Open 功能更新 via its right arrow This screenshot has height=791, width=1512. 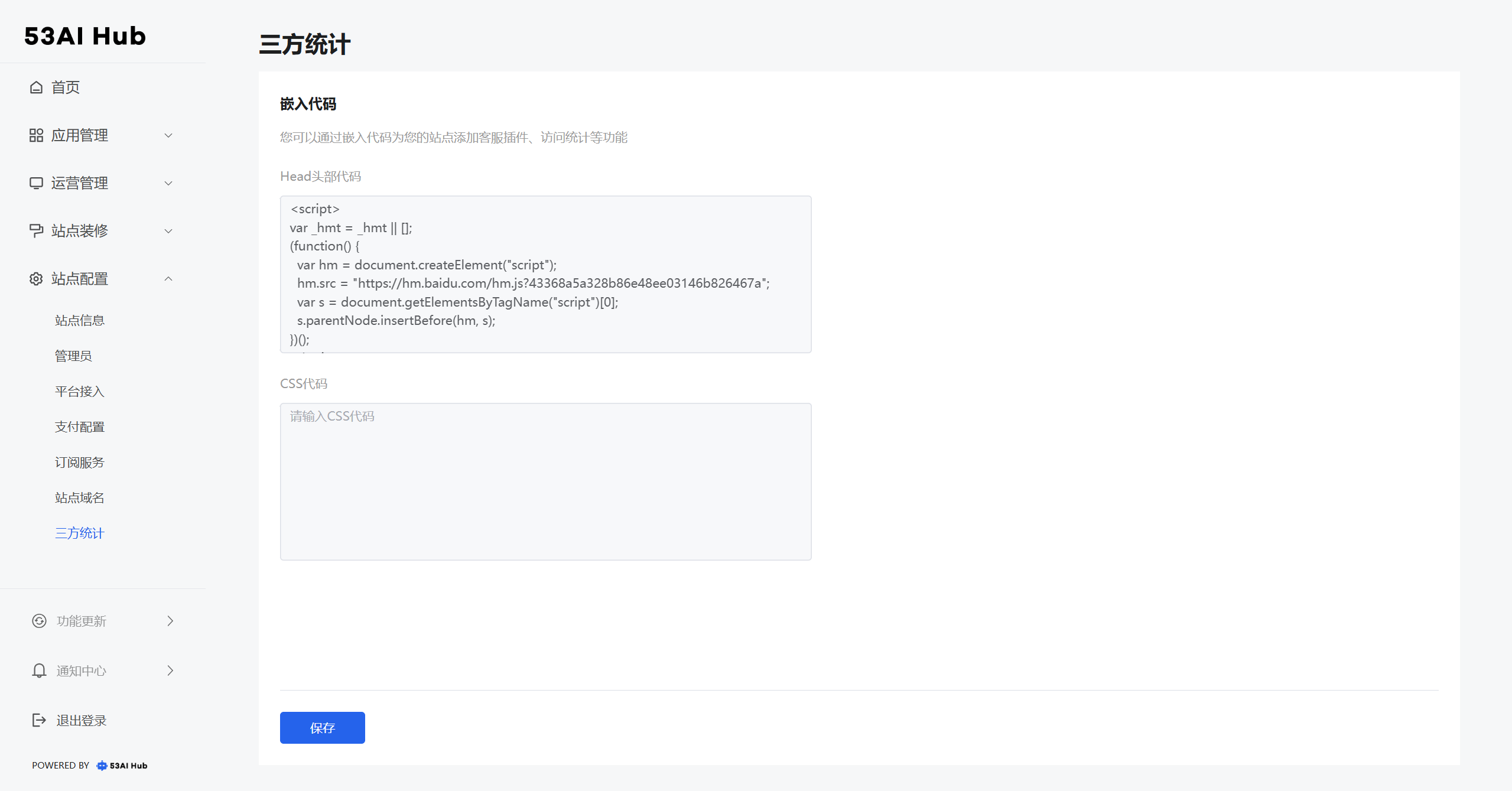(170, 621)
